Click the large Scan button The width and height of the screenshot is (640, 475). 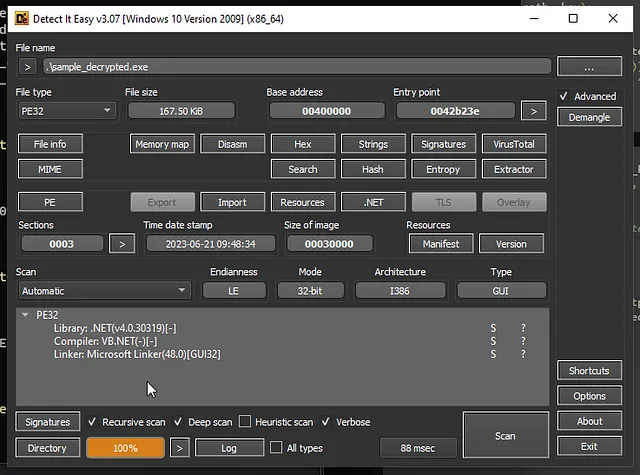[506, 435]
